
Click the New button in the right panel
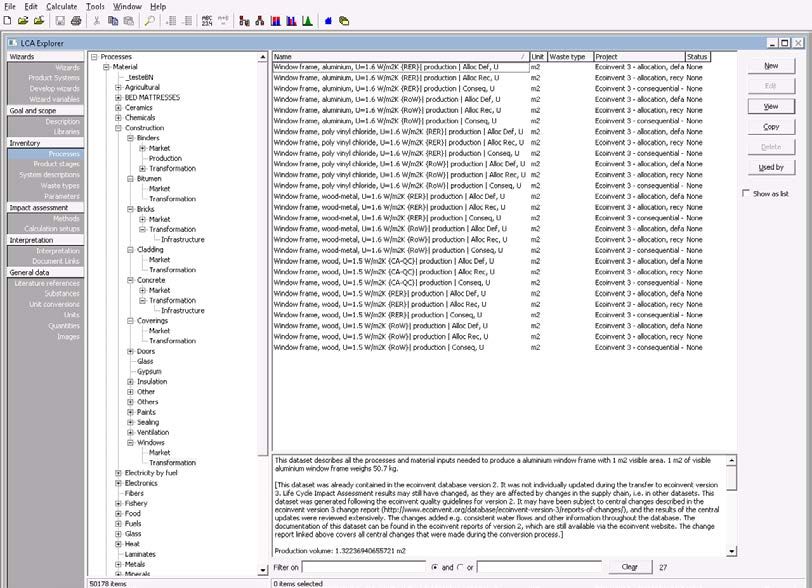[x=771, y=66]
